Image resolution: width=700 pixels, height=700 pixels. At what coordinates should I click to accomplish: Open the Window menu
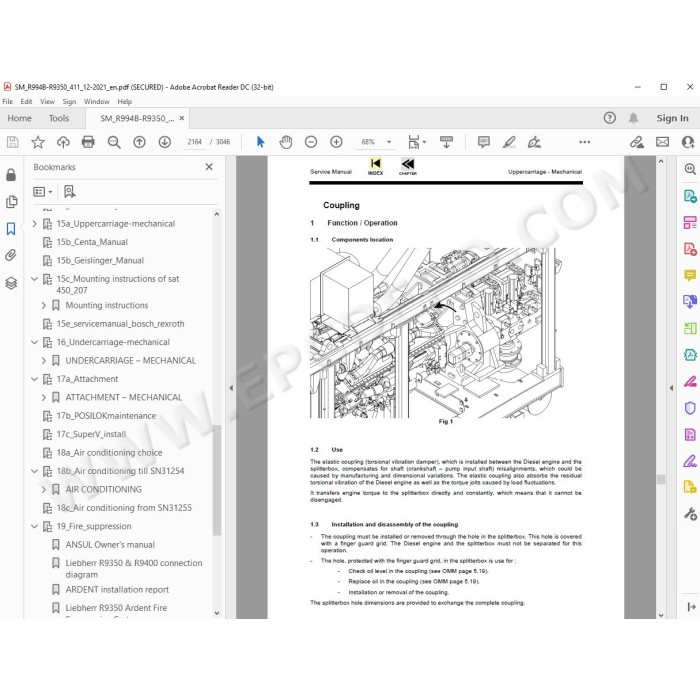(x=96, y=102)
